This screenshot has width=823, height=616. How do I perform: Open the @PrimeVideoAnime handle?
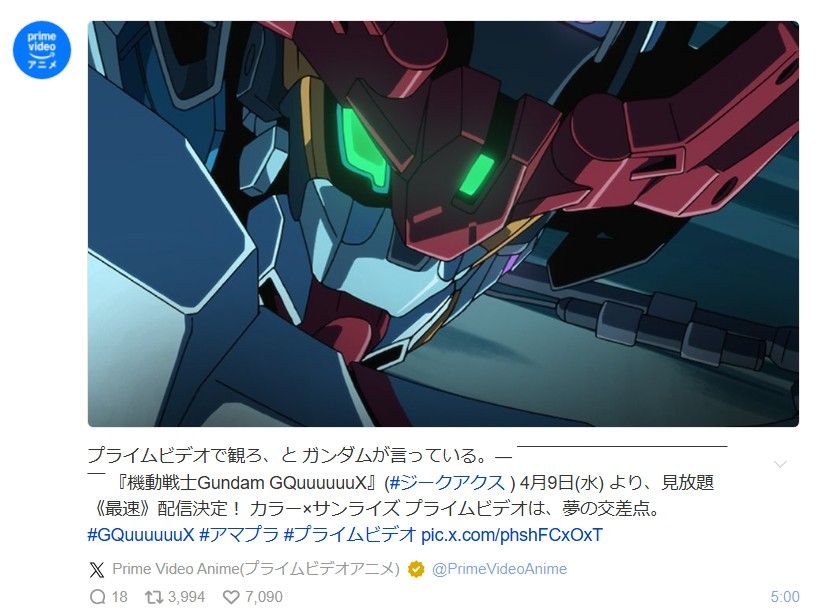pyautogui.click(x=499, y=569)
